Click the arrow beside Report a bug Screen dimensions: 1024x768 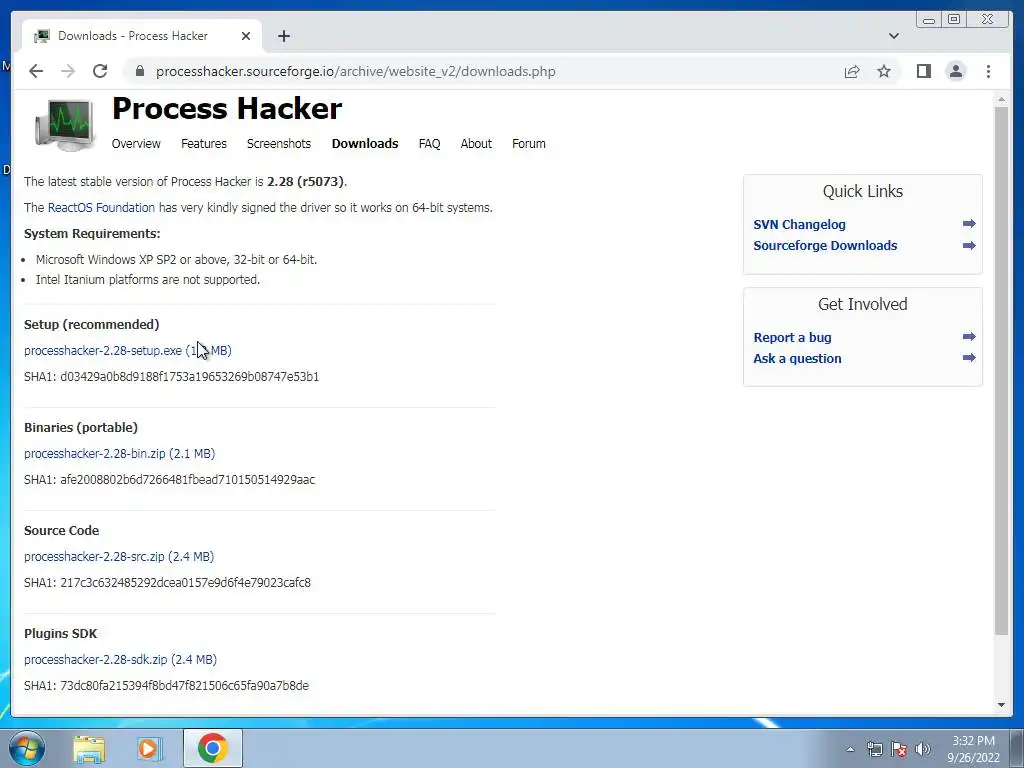[968, 337]
